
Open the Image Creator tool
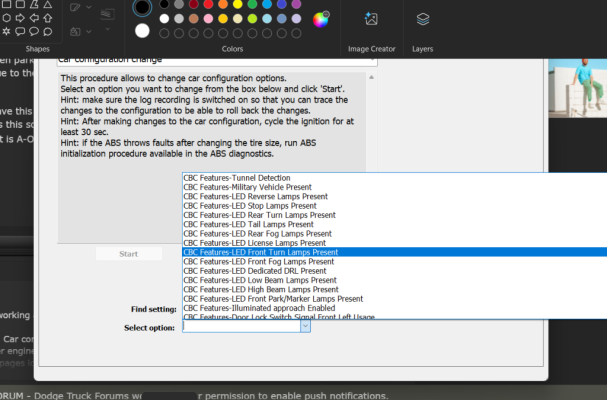click(371, 27)
